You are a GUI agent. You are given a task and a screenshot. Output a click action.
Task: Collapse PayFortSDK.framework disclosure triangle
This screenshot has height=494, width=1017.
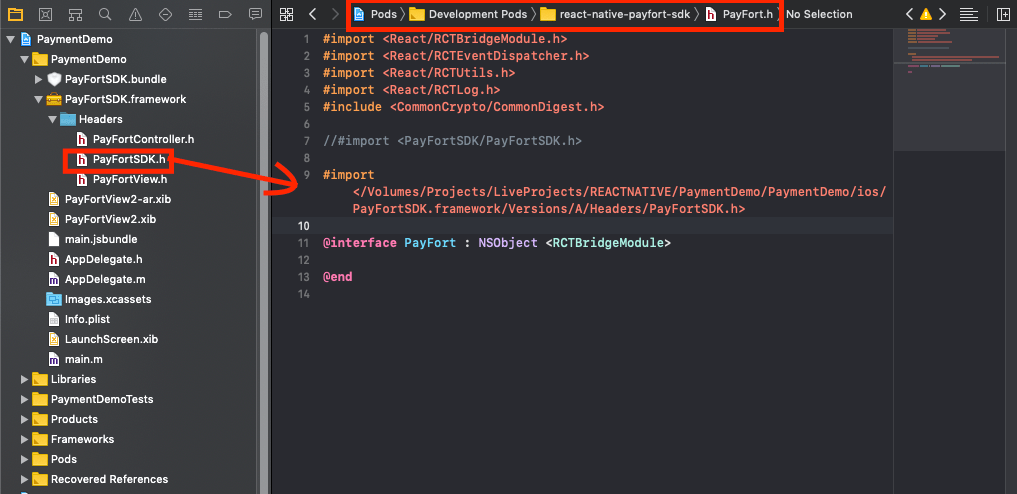tap(39, 100)
